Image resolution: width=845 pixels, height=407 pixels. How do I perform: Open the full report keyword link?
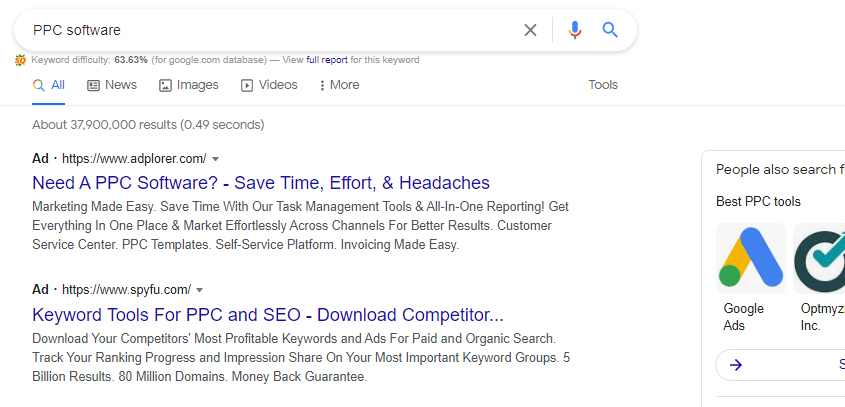327,60
